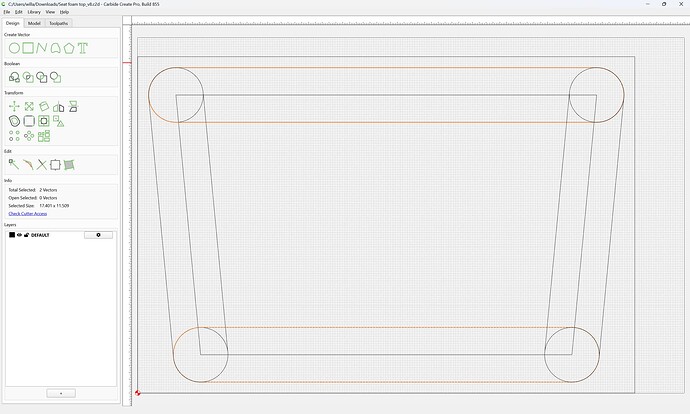This screenshot has width=690, height=414.
Task: Open the Align Vectors tool
Action: click(x=44, y=121)
